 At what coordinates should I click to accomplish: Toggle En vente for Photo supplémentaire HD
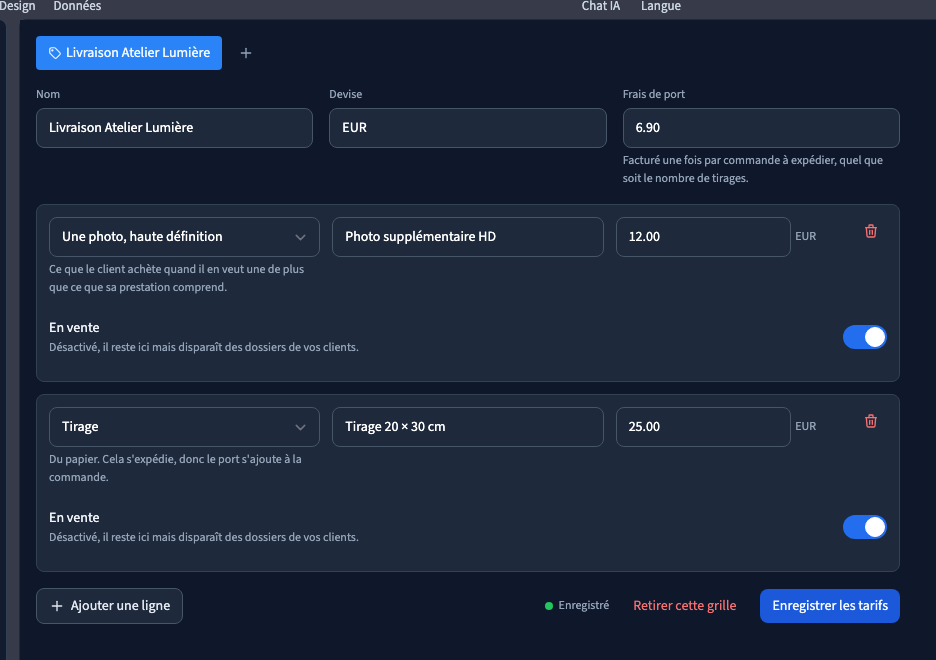point(864,337)
